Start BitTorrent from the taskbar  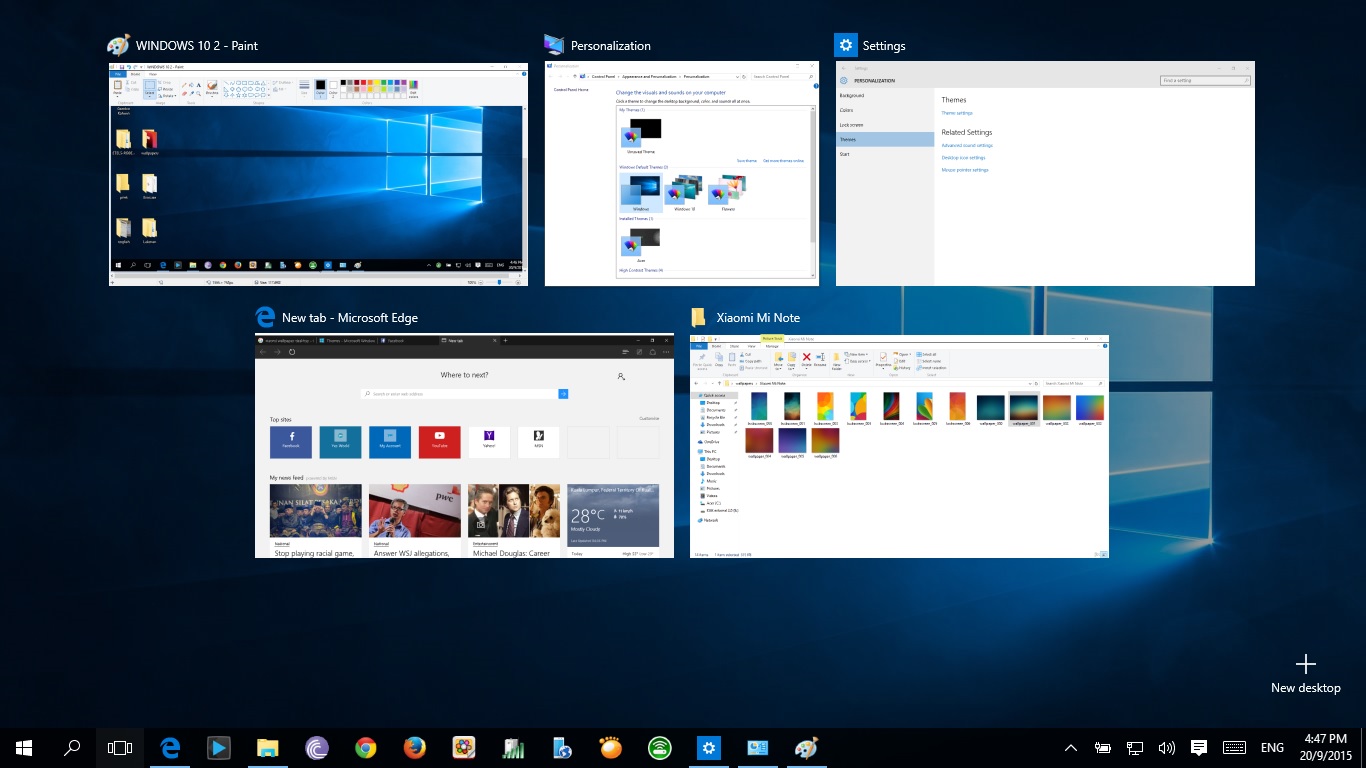[x=315, y=747]
